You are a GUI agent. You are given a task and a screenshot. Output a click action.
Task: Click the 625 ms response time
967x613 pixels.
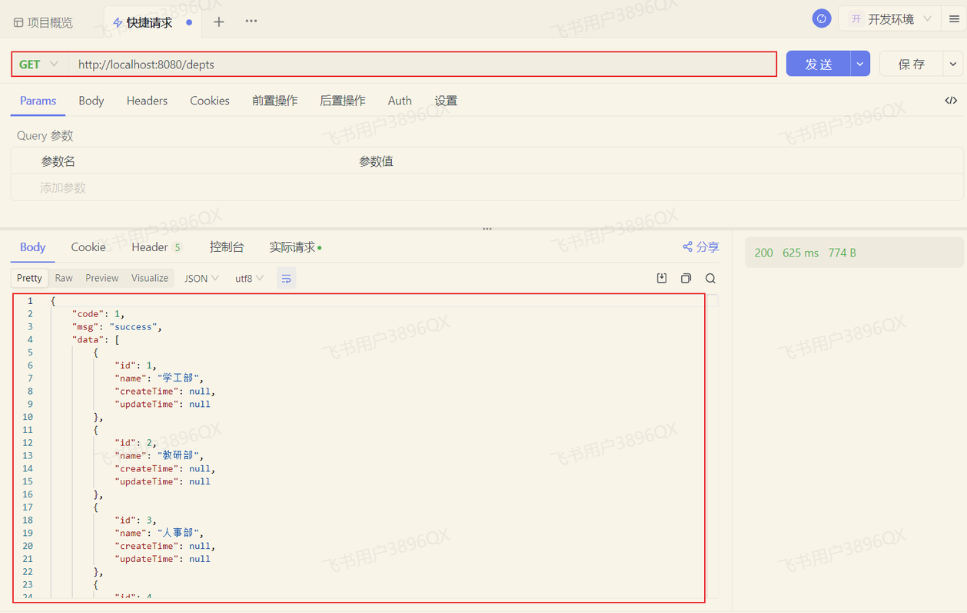tap(800, 253)
